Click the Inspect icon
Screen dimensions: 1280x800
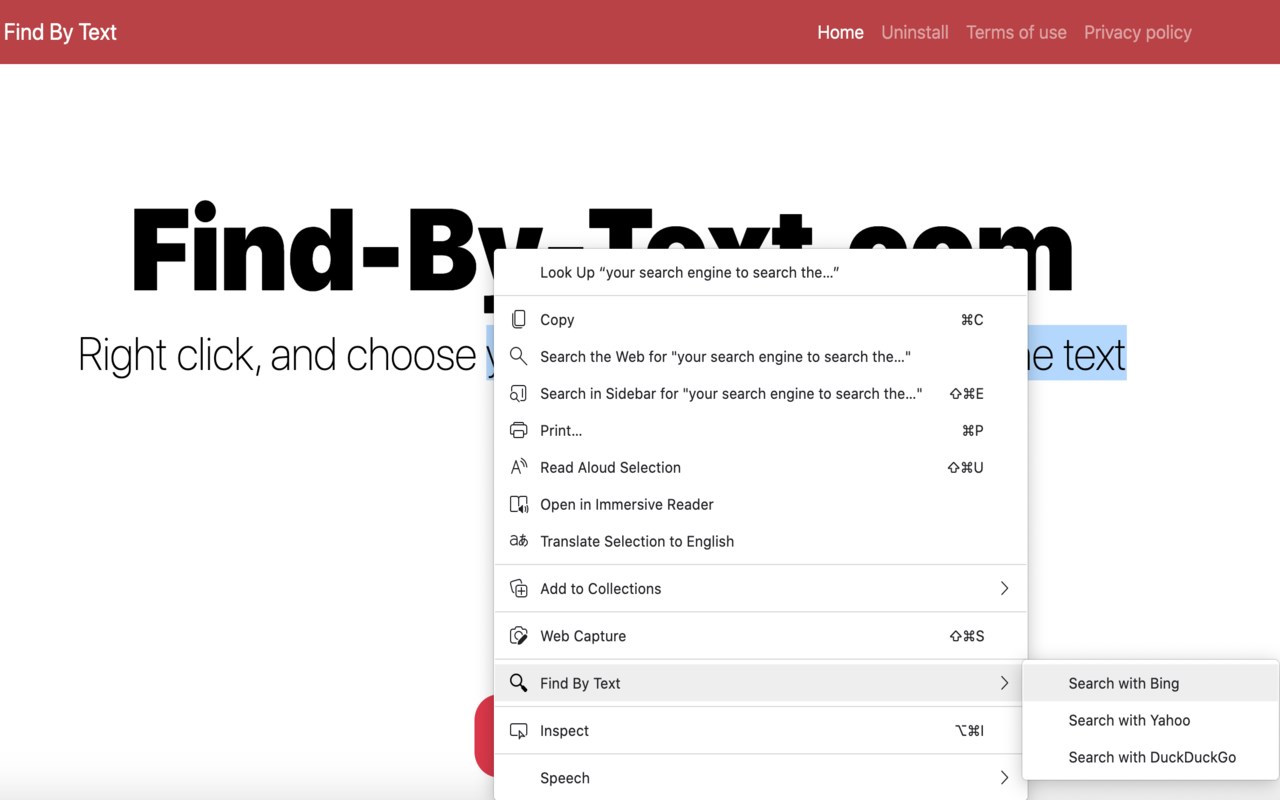click(518, 731)
